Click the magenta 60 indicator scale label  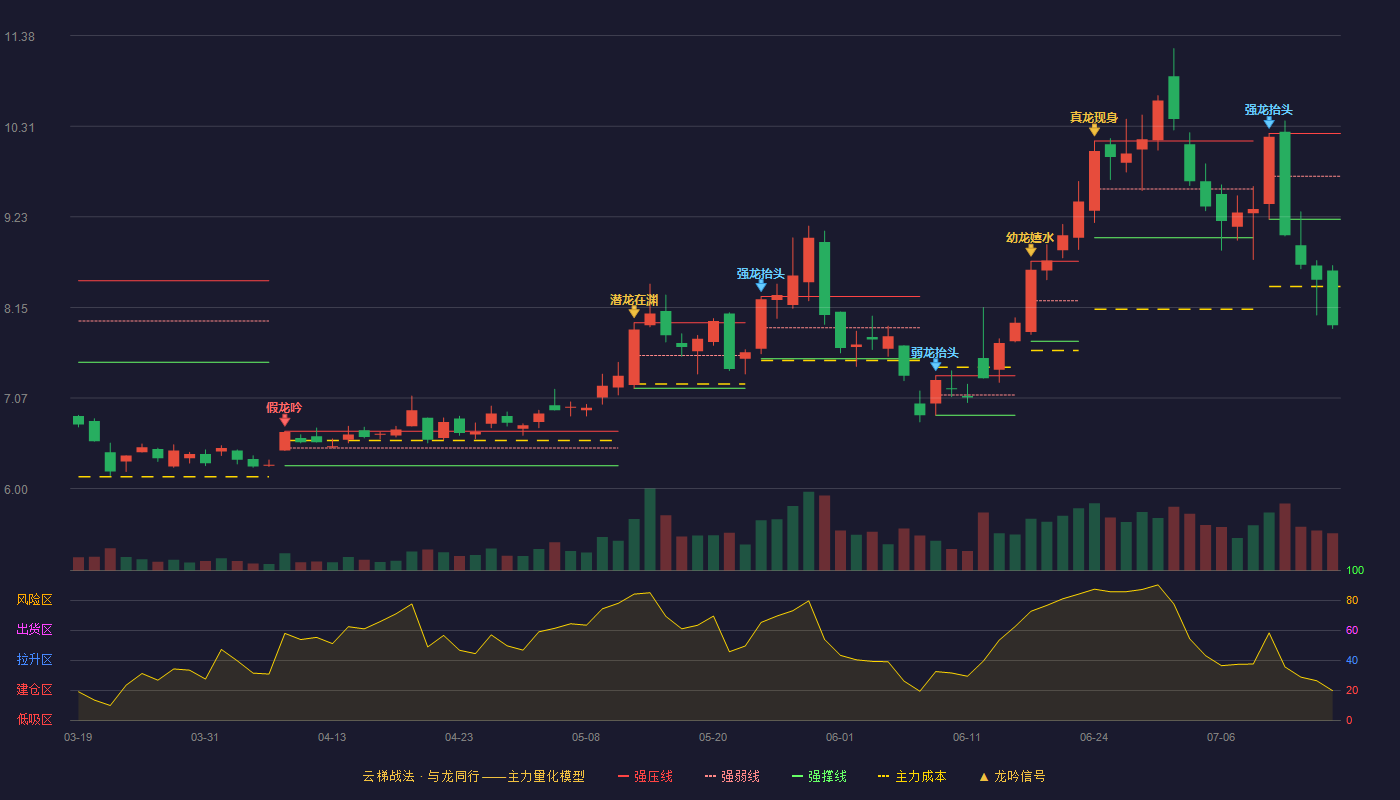point(1352,630)
